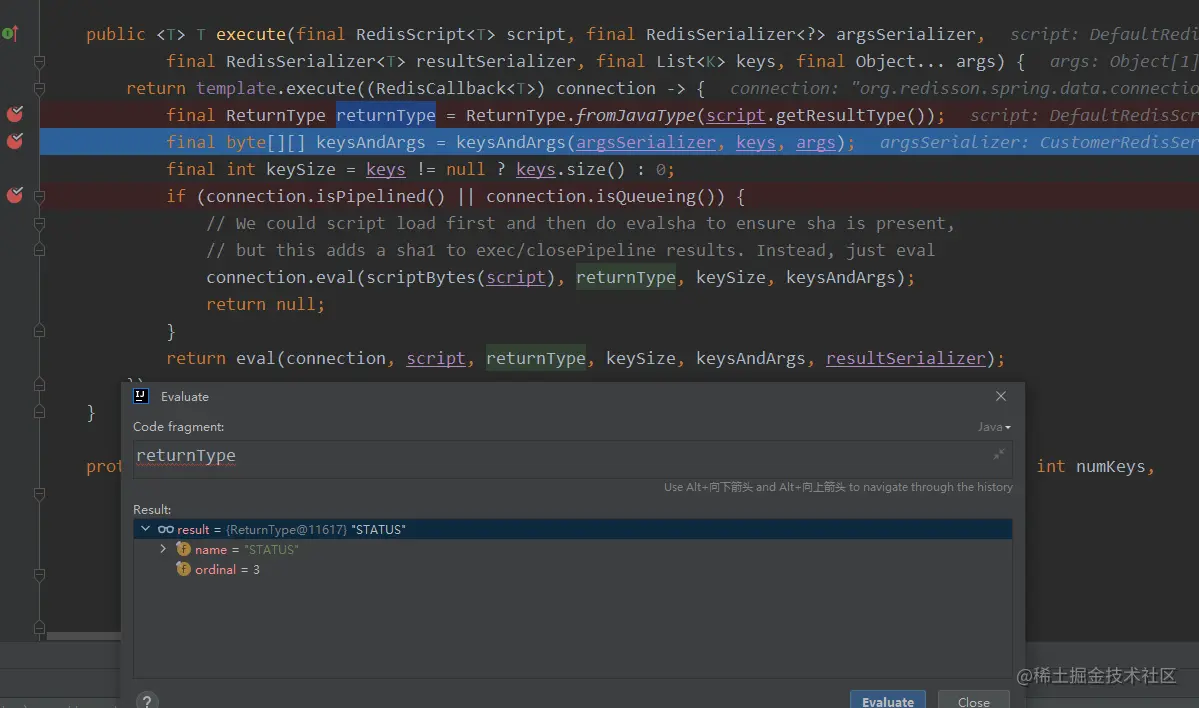Toggle breakpoint on the keysAndArgs line
1199x708 pixels.
pyautogui.click(x=15, y=141)
